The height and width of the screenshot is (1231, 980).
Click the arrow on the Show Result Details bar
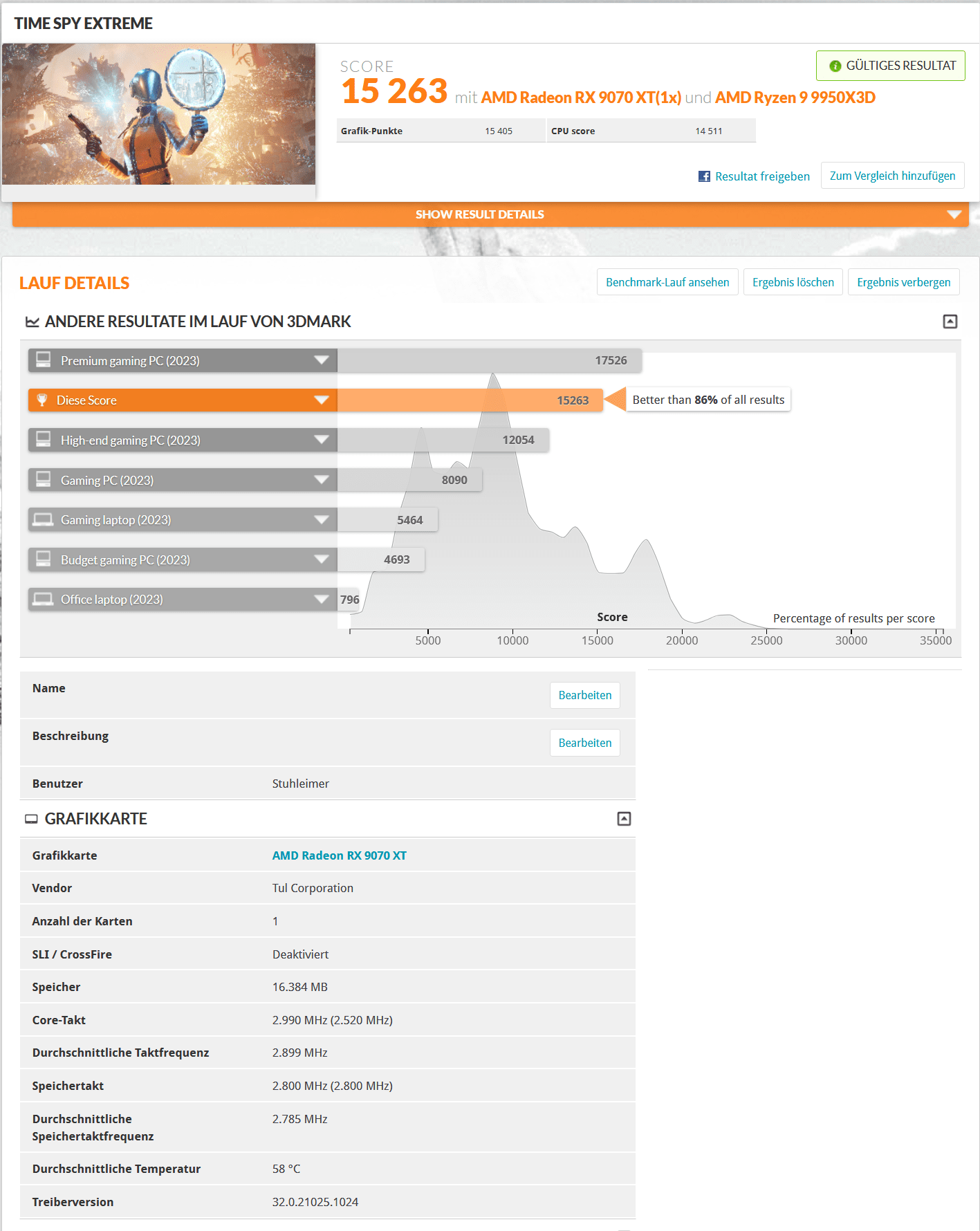click(954, 214)
